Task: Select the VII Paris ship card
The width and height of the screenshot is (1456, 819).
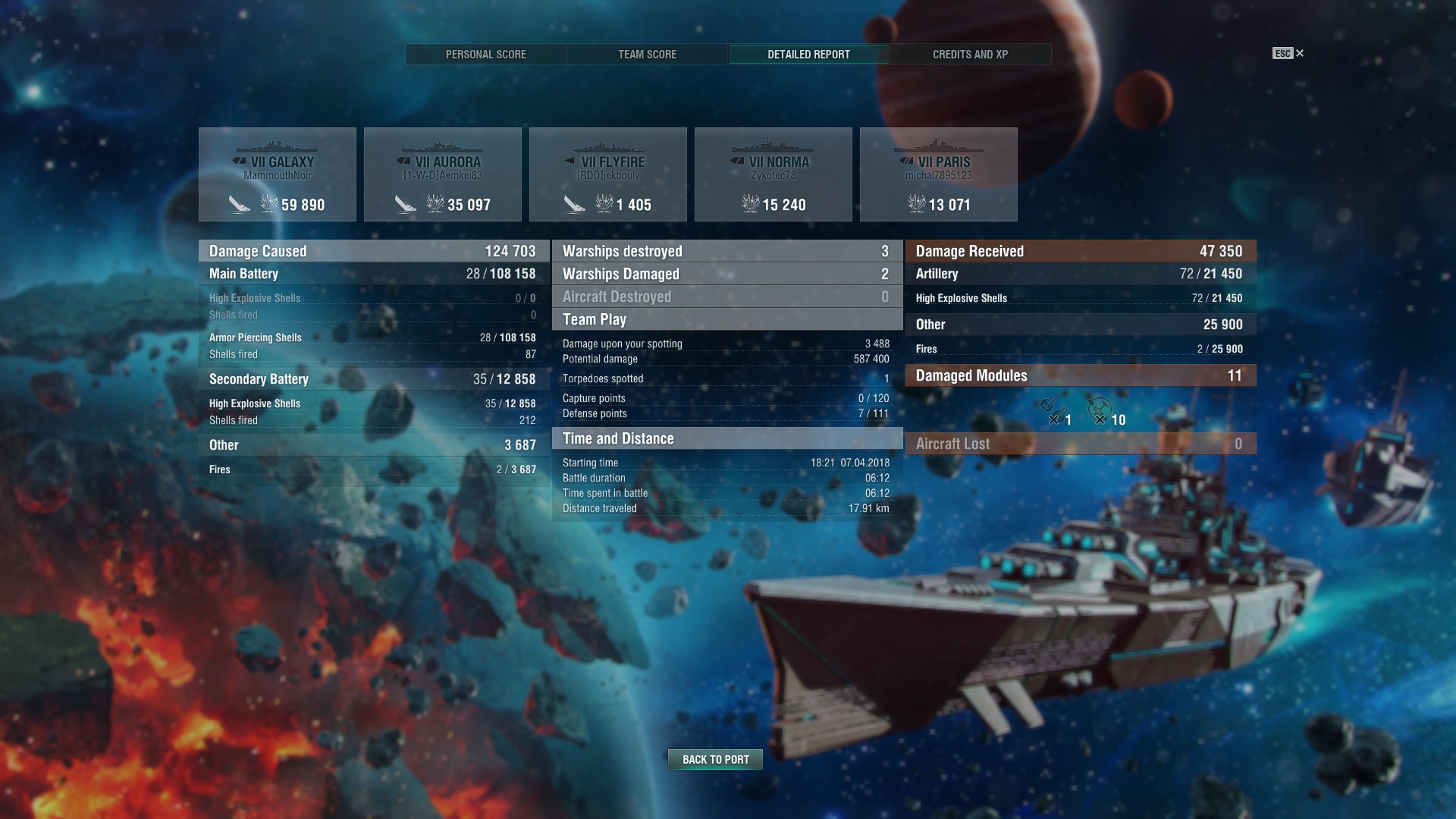Action: click(939, 174)
